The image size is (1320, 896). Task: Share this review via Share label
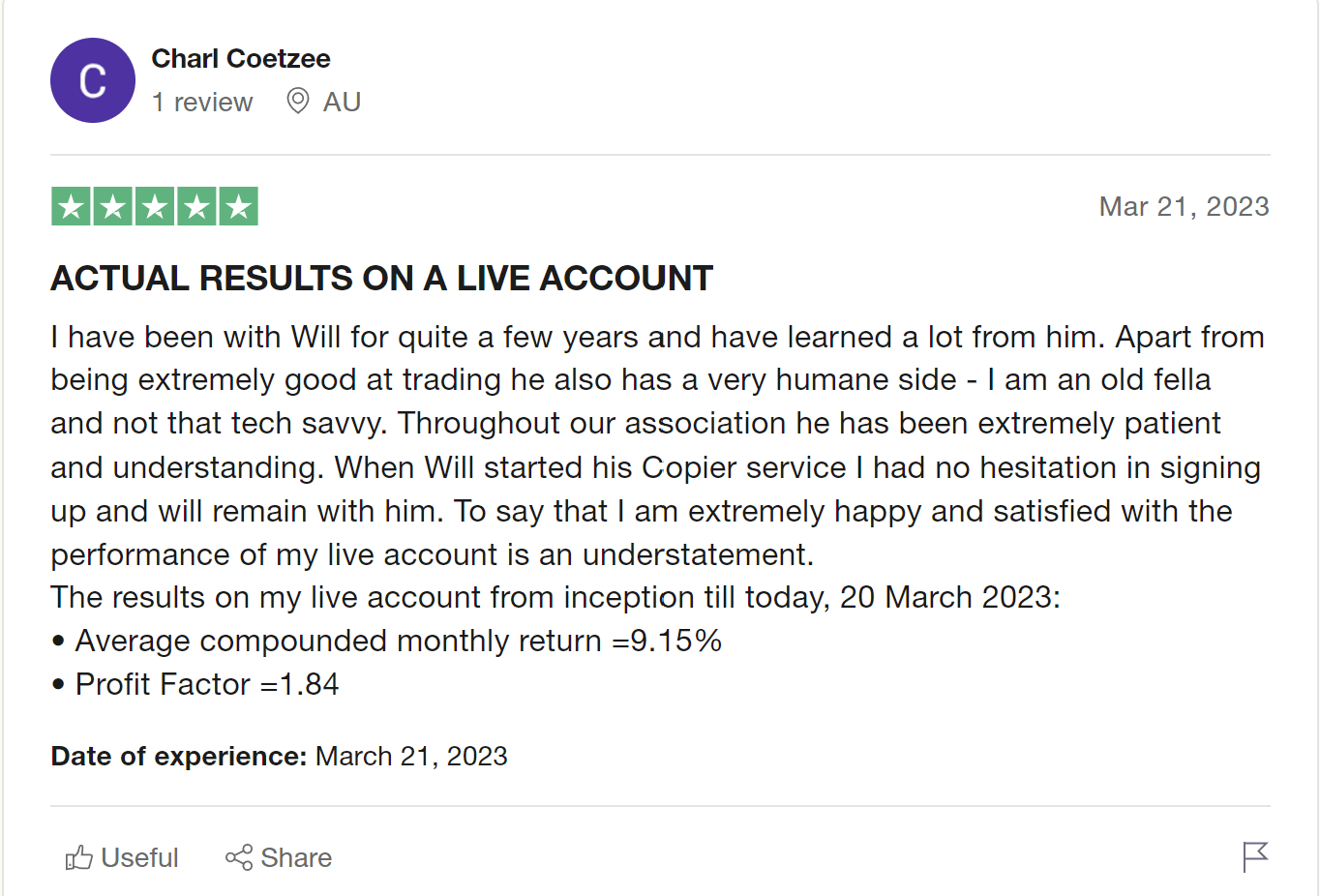tap(296, 857)
